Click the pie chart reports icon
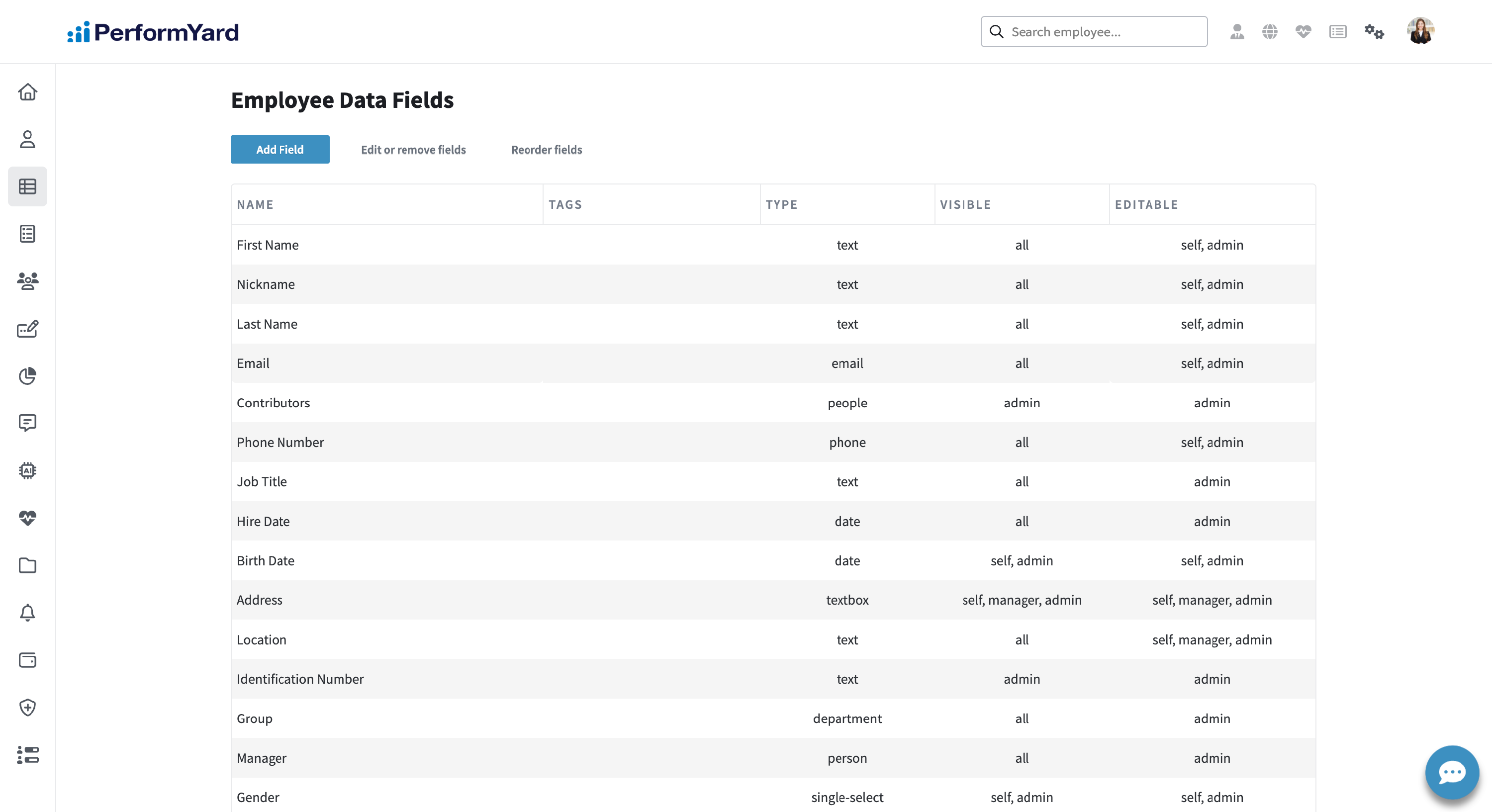 [27, 376]
